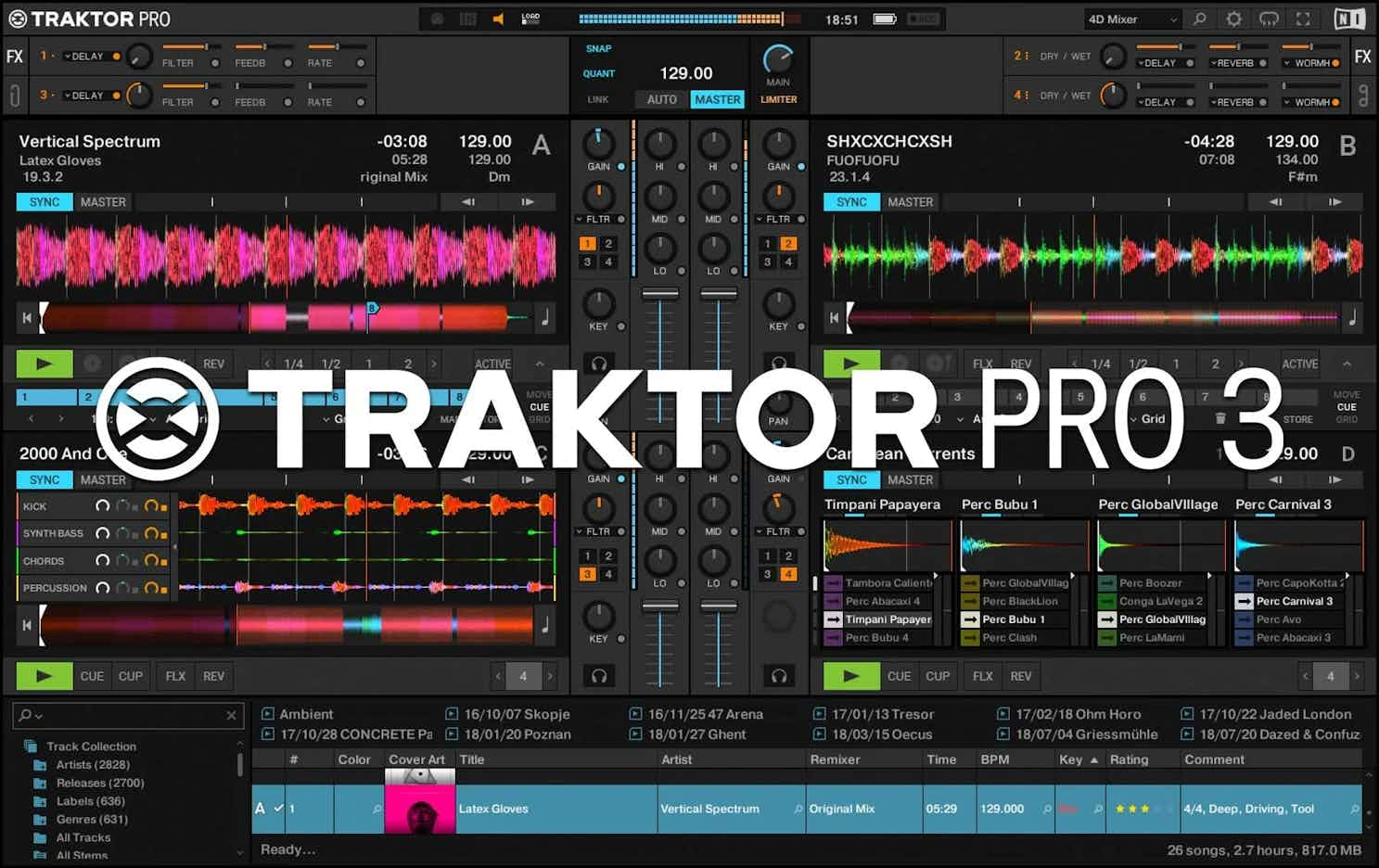Click Deck A's note icon beside overview waveform
Viewport: 1379px width, 868px height.
pos(545,318)
